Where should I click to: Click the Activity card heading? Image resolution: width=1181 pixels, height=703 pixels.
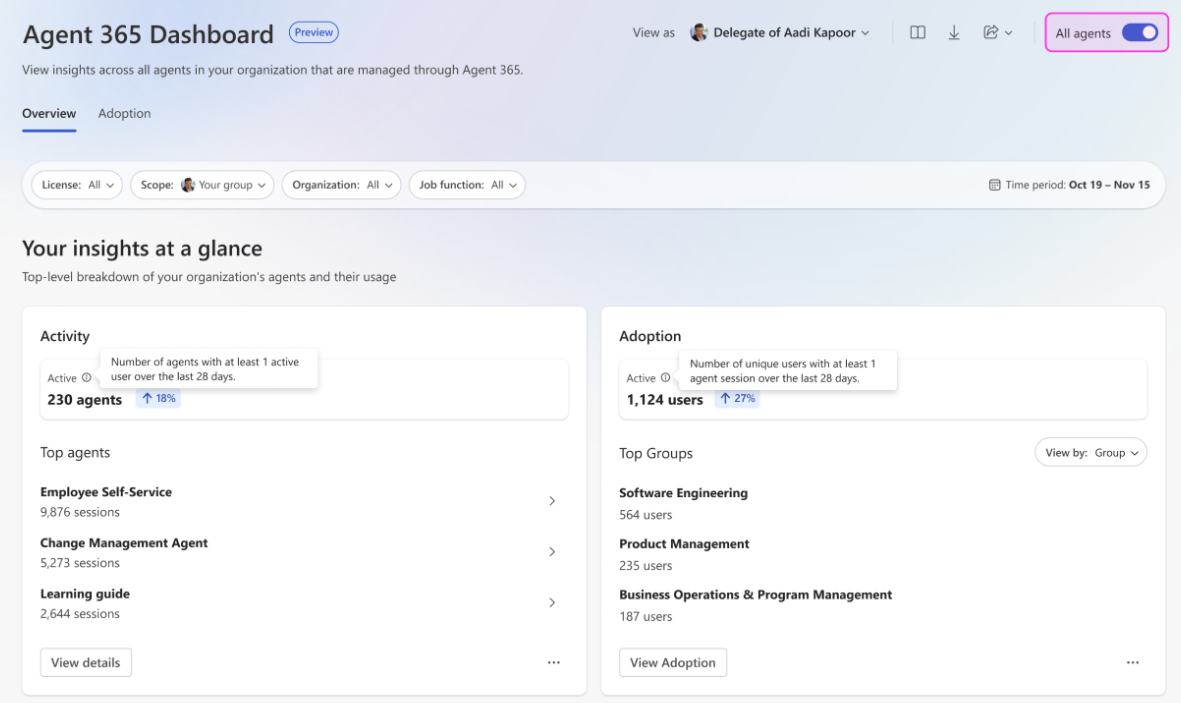click(x=65, y=336)
